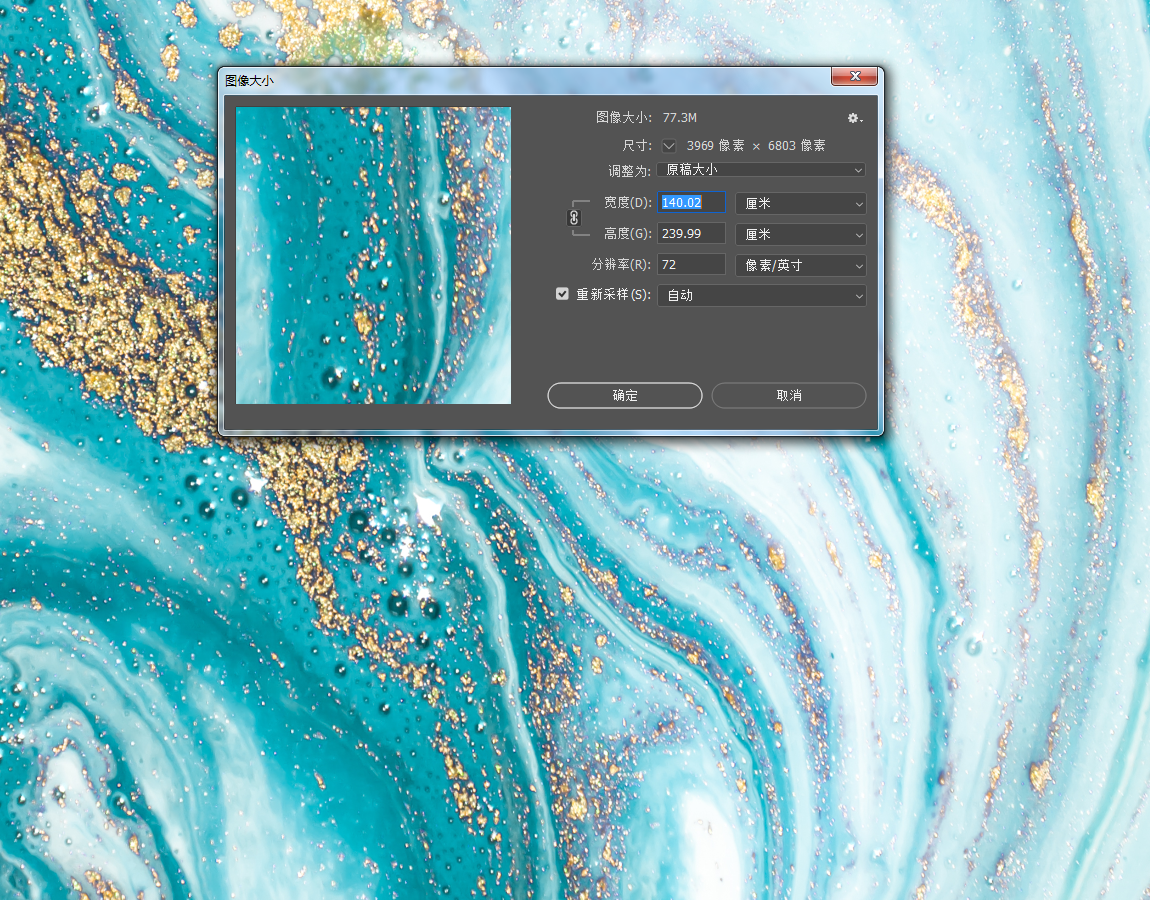Viewport: 1150px width, 900px height.
Task: Click the 确定 button
Action: (625, 395)
